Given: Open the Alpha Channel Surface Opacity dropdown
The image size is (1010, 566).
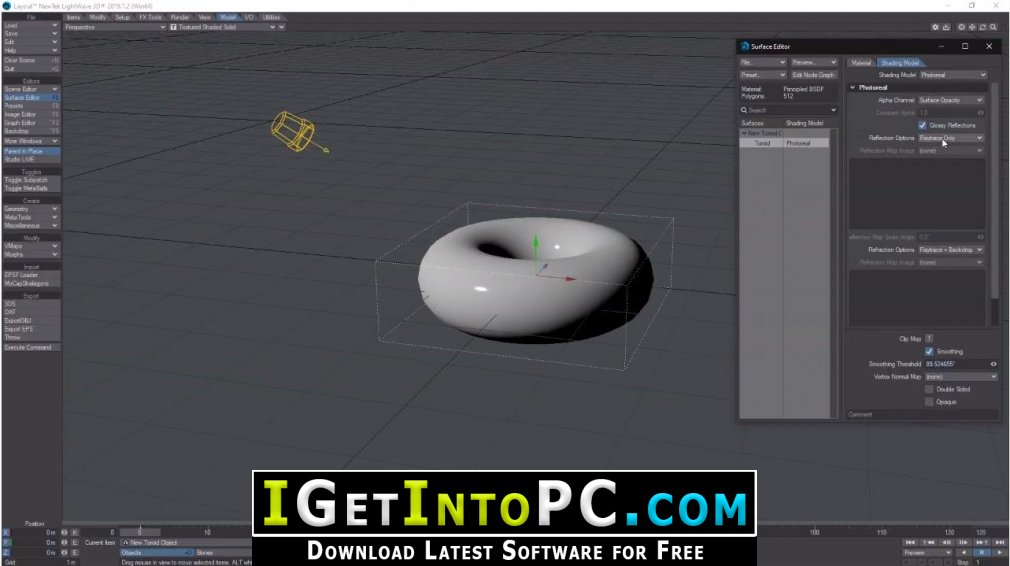Looking at the screenshot, I should pos(951,100).
